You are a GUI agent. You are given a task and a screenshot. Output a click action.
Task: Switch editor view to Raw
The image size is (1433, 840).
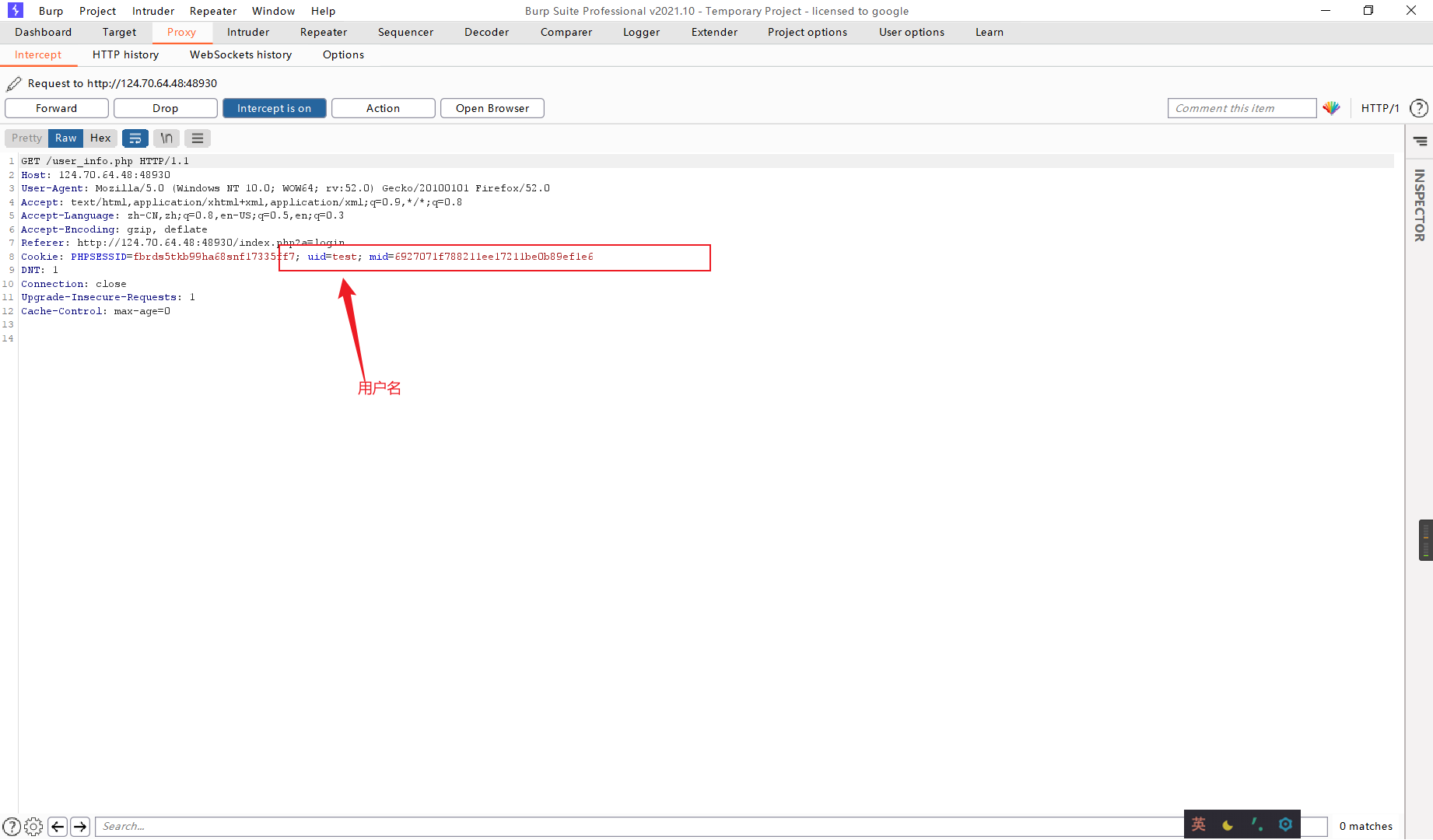[66, 138]
